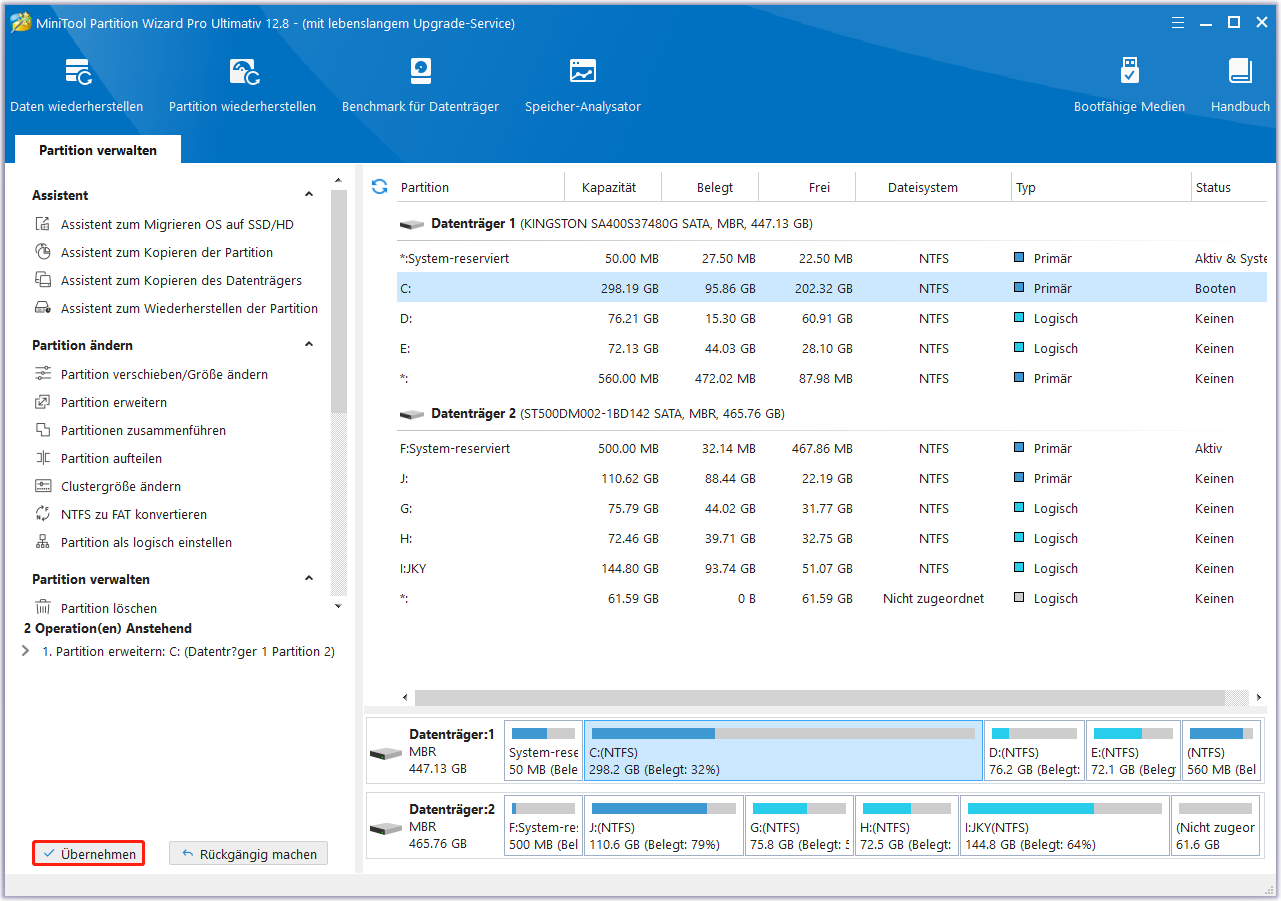Choose NTFS zu FAT konvertieren
The height and width of the screenshot is (901, 1281).
(x=121, y=515)
